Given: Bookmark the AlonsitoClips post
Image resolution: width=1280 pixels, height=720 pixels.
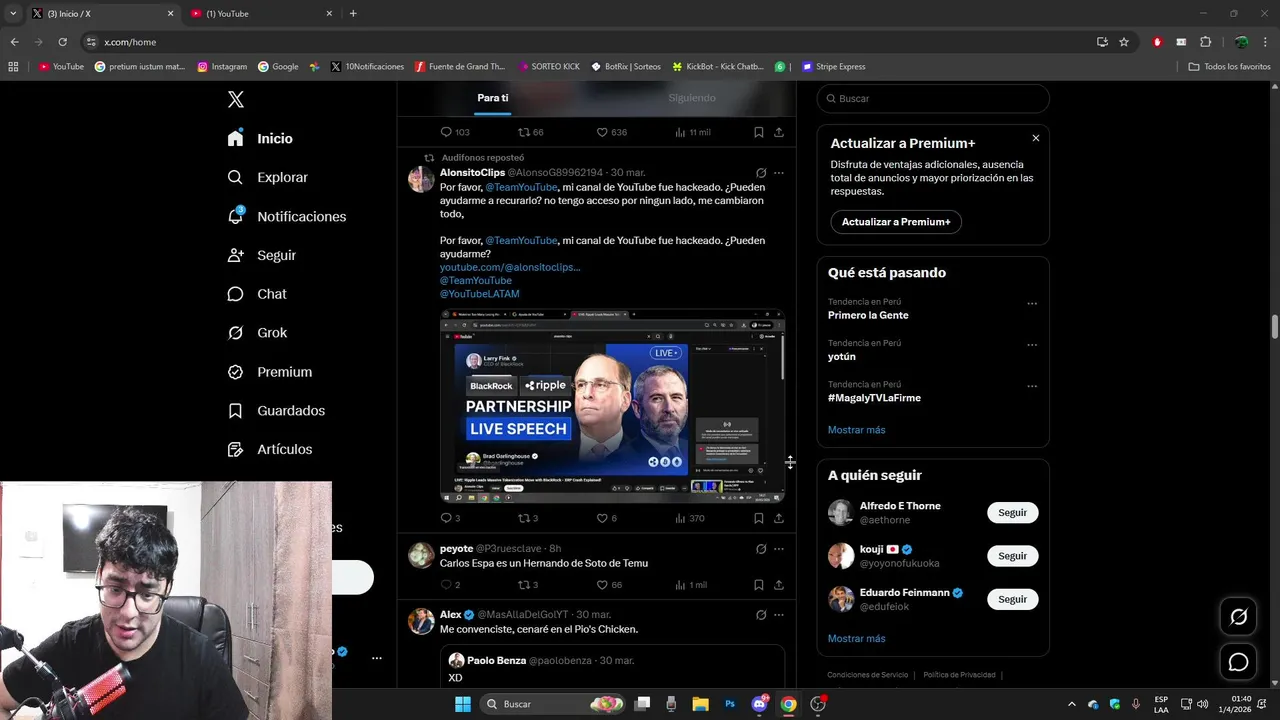Looking at the screenshot, I should click(759, 518).
